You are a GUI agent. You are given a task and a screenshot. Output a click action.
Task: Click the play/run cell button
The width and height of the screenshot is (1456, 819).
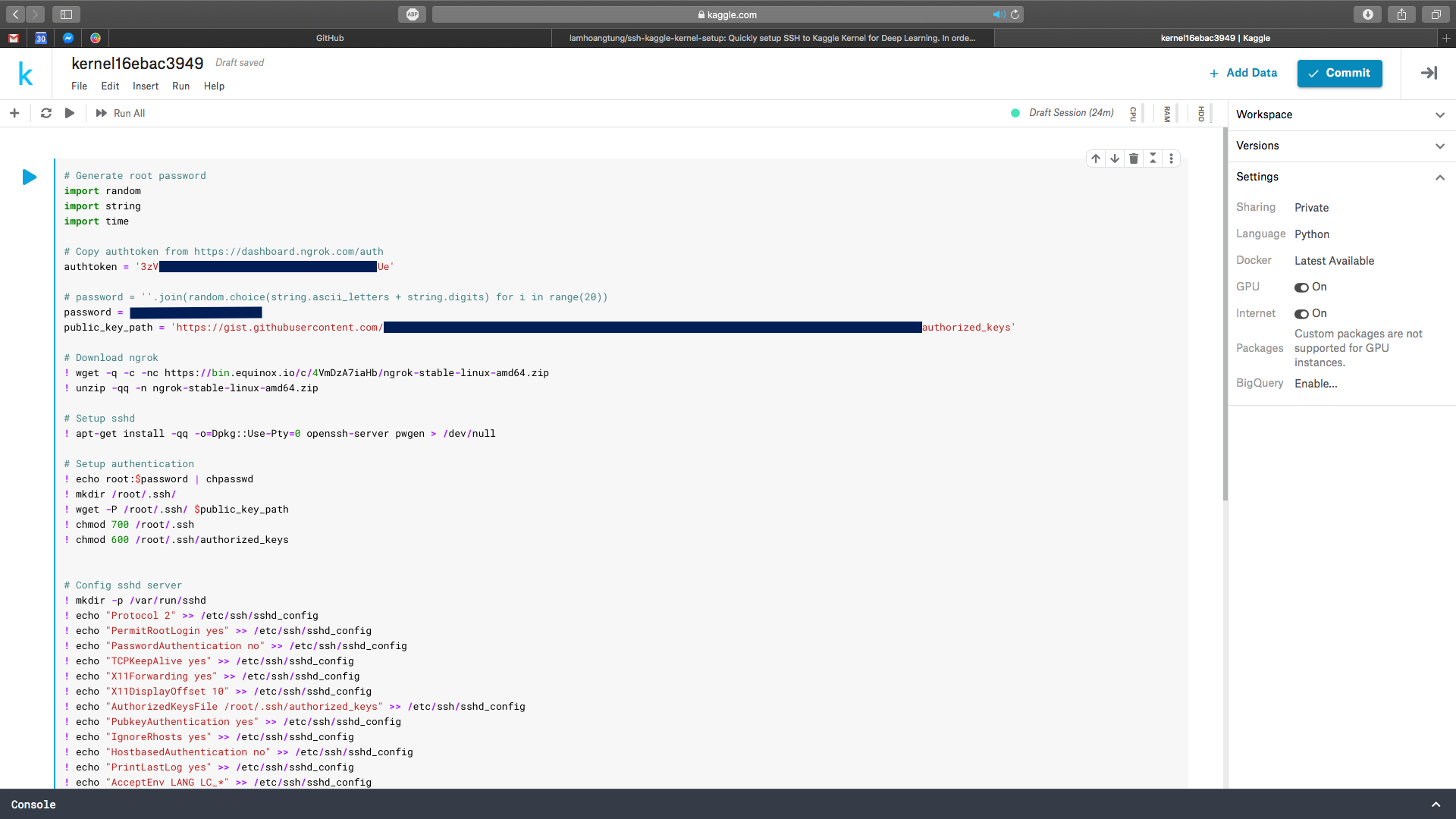pos(28,177)
